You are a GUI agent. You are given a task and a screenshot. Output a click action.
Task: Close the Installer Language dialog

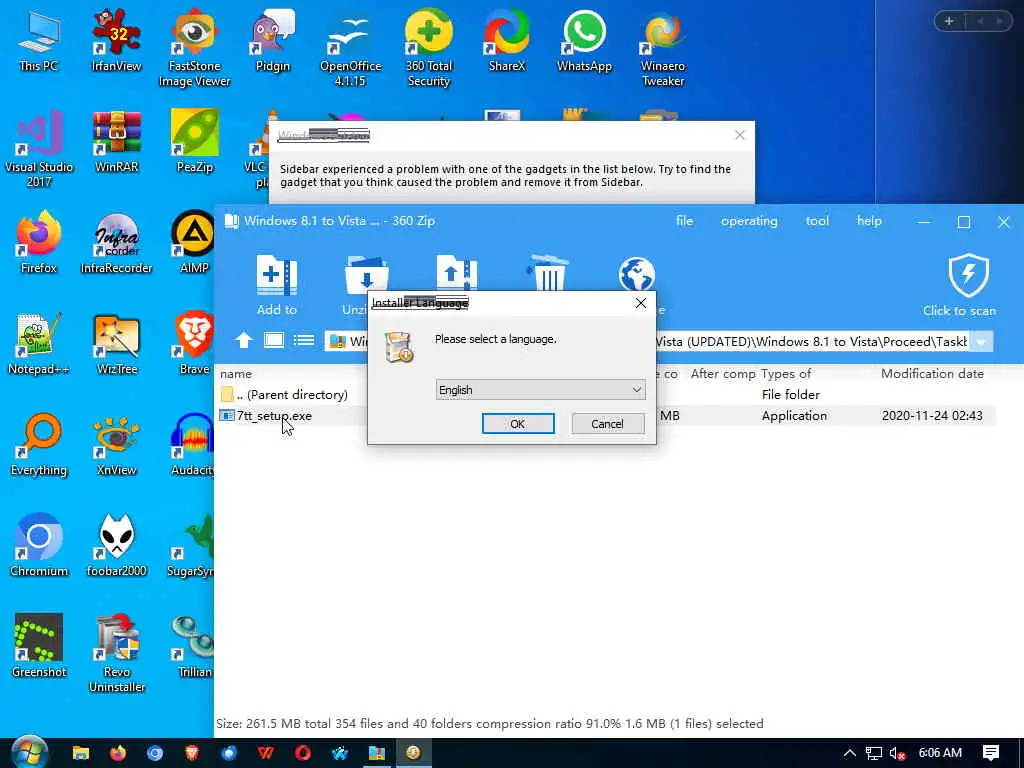click(x=641, y=303)
